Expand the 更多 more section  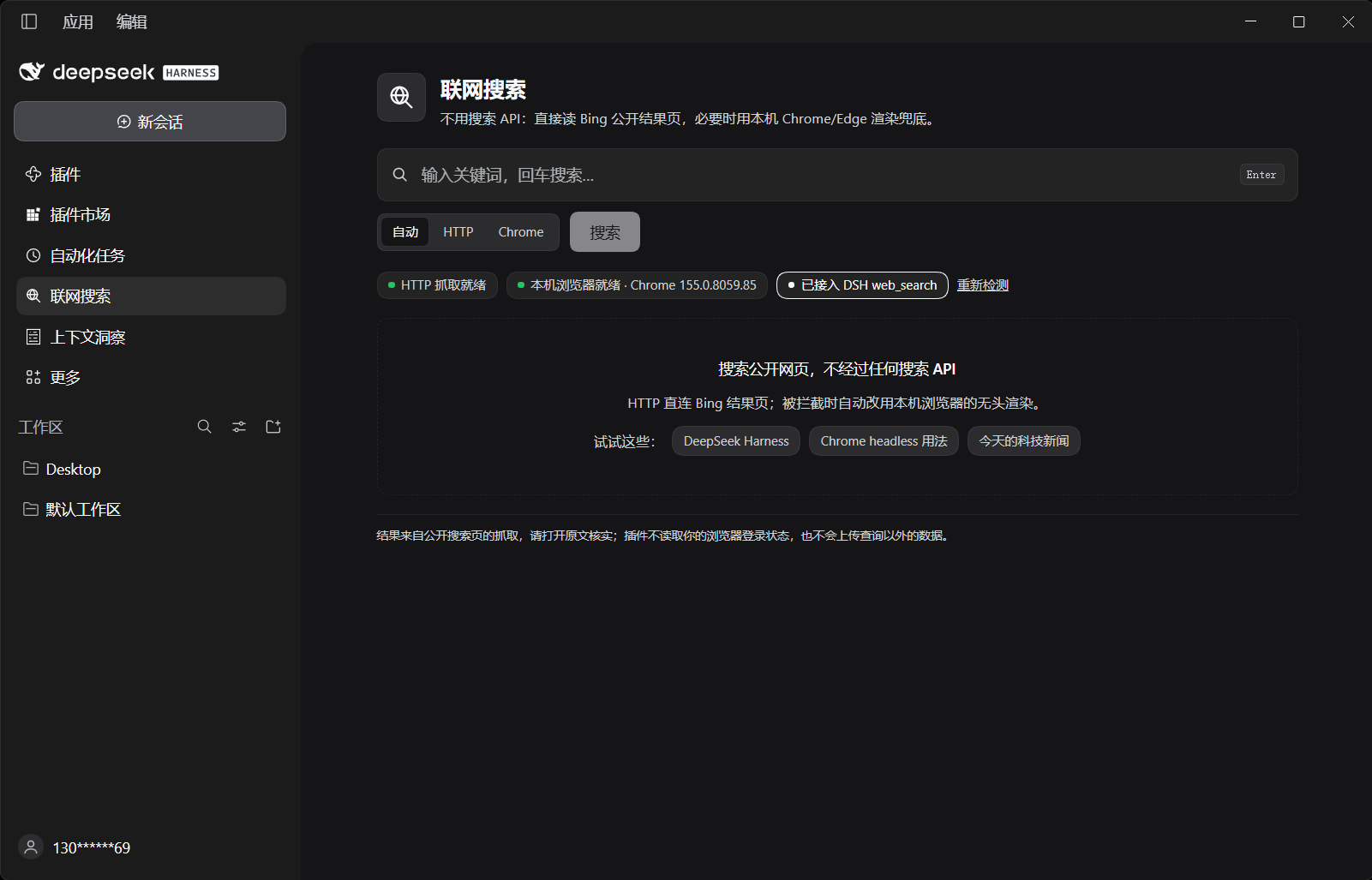click(151, 377)
